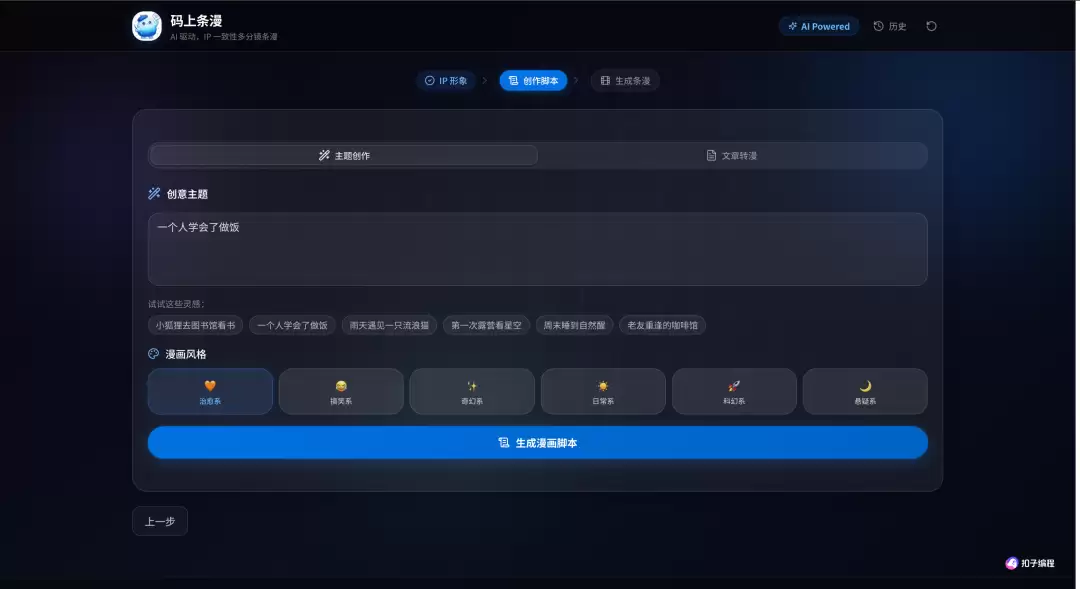Switch to the 主题创作 tab
Image resolution: width=1080 pixels, height=589 pixels.
344,156
